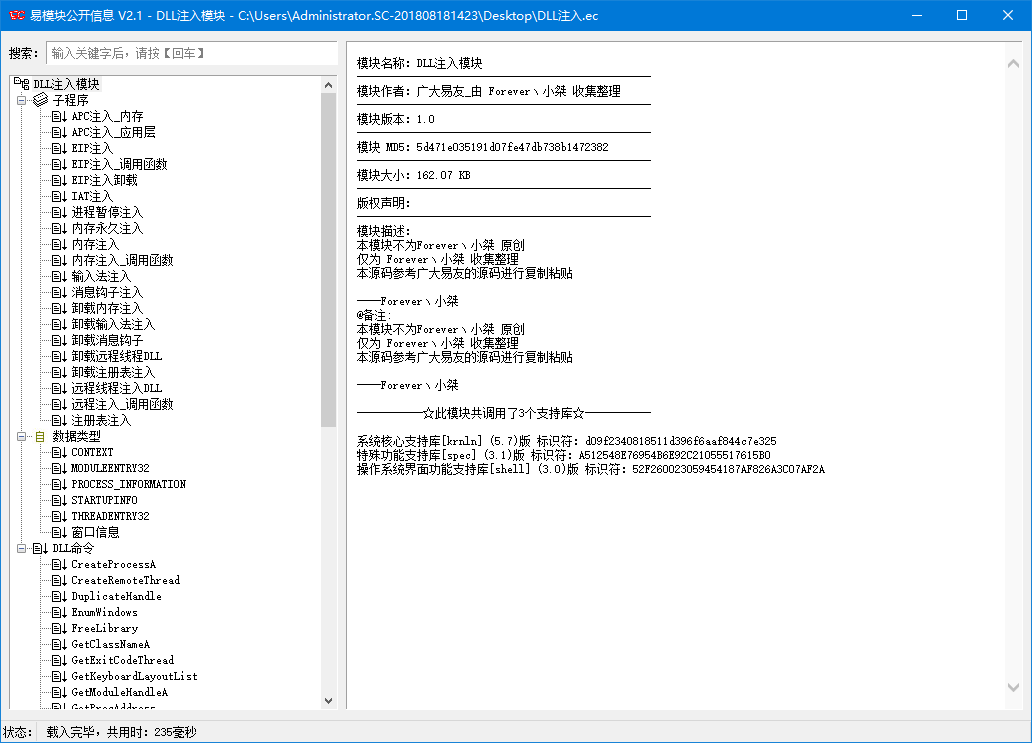1032x743 pixels.
Task: Click the CONTEXT data type icon
Action: (58, 452)
